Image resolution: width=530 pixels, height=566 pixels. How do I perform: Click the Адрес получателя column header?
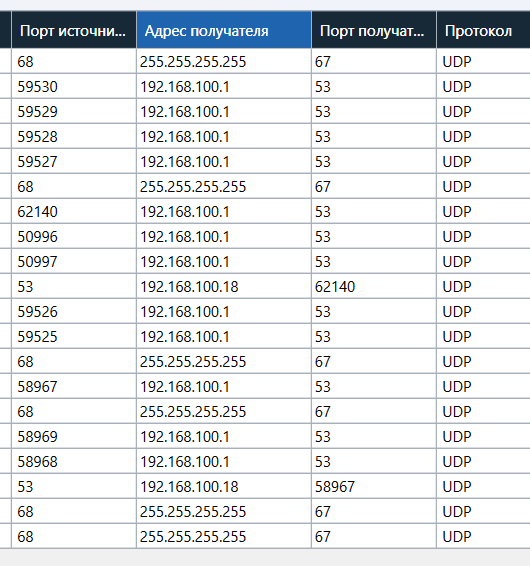[x=224, y=31]
